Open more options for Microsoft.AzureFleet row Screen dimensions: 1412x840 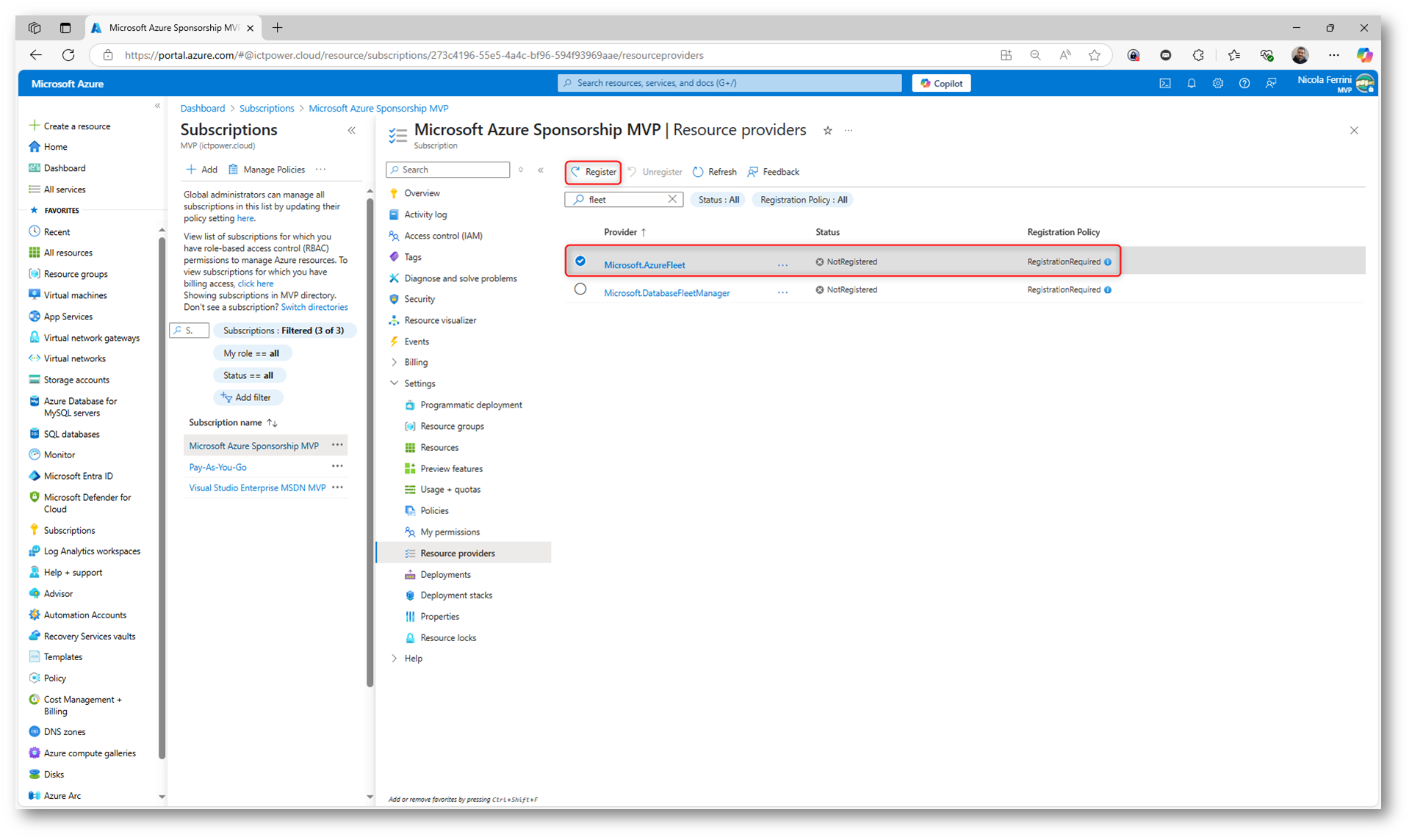782,265
